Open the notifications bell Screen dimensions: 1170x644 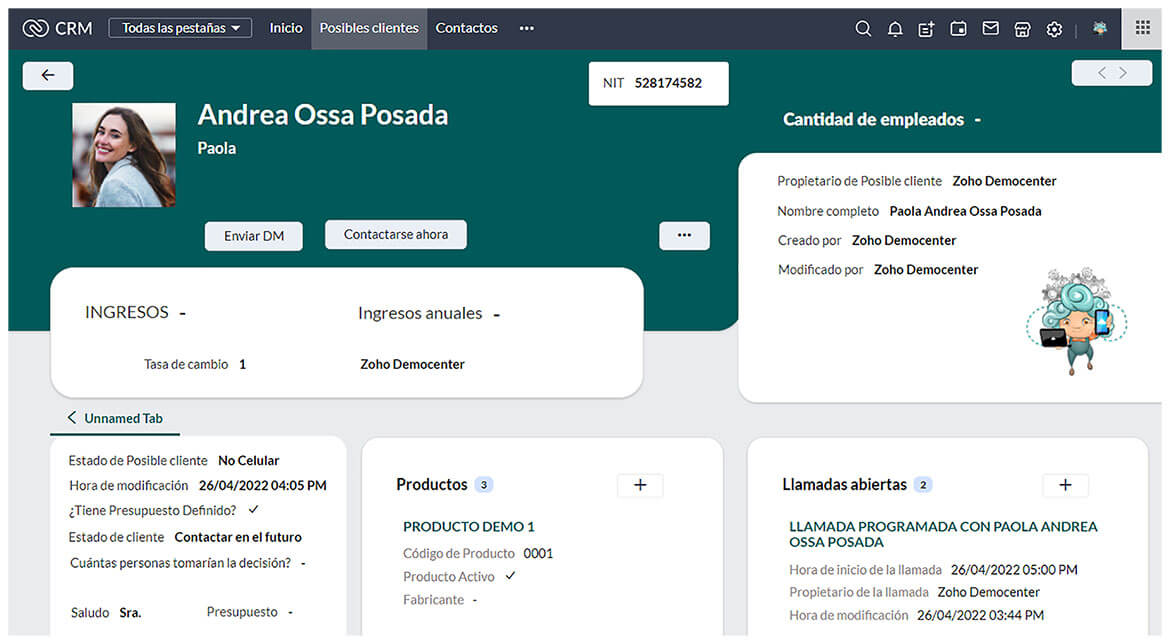[895, 29]
